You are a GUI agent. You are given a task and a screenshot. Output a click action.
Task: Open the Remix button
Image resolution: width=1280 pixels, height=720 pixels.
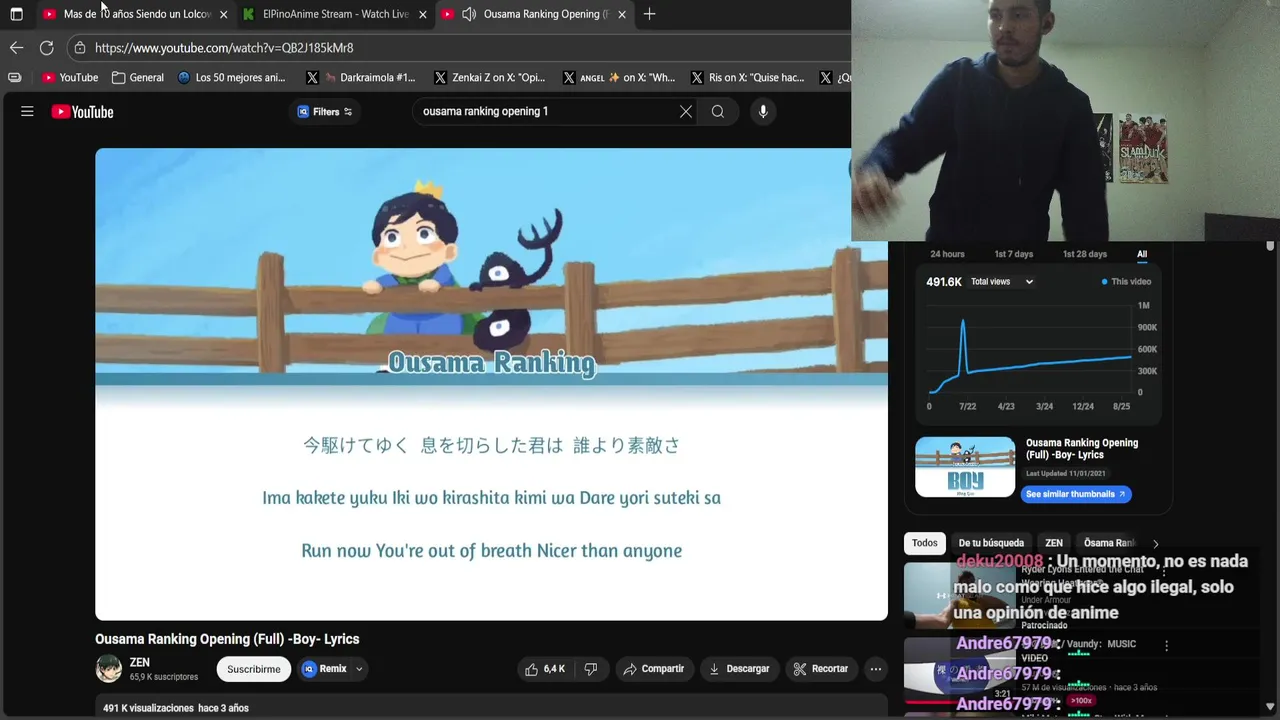(x=325, y=669)
